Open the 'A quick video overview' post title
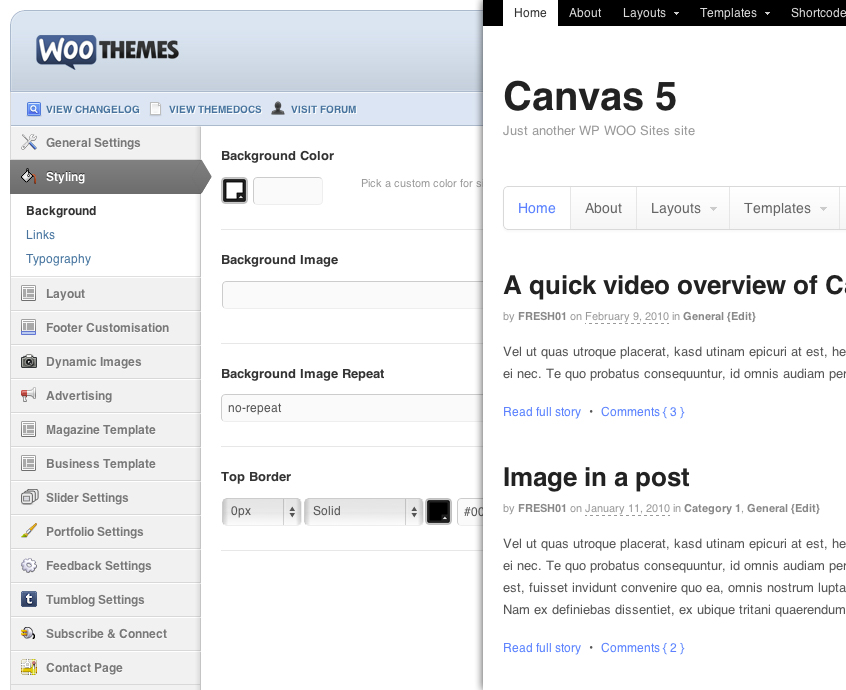This screenshot has width=846, height=690. click(x=674, y=285)
